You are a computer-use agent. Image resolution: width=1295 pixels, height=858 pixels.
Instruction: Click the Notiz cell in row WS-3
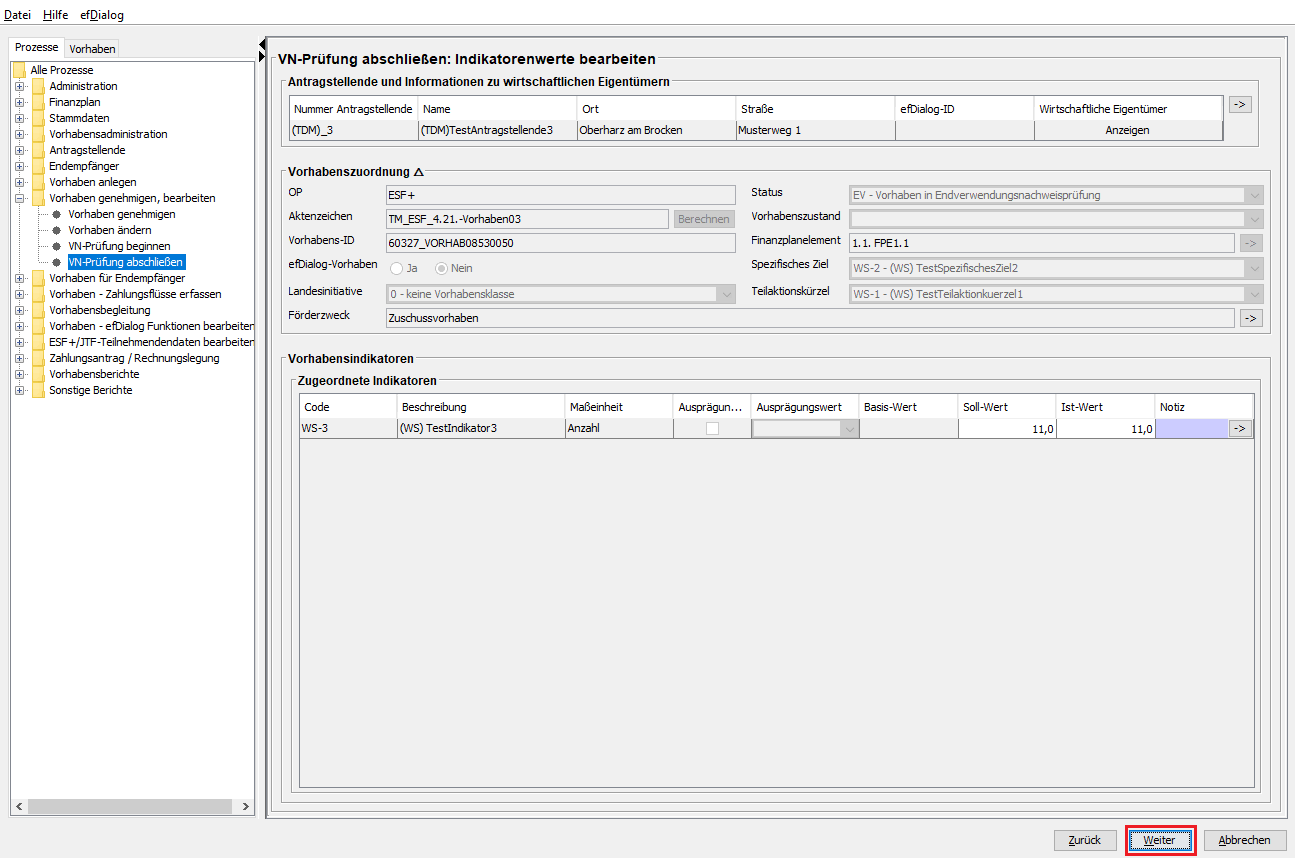click(x=1192, y=429)
